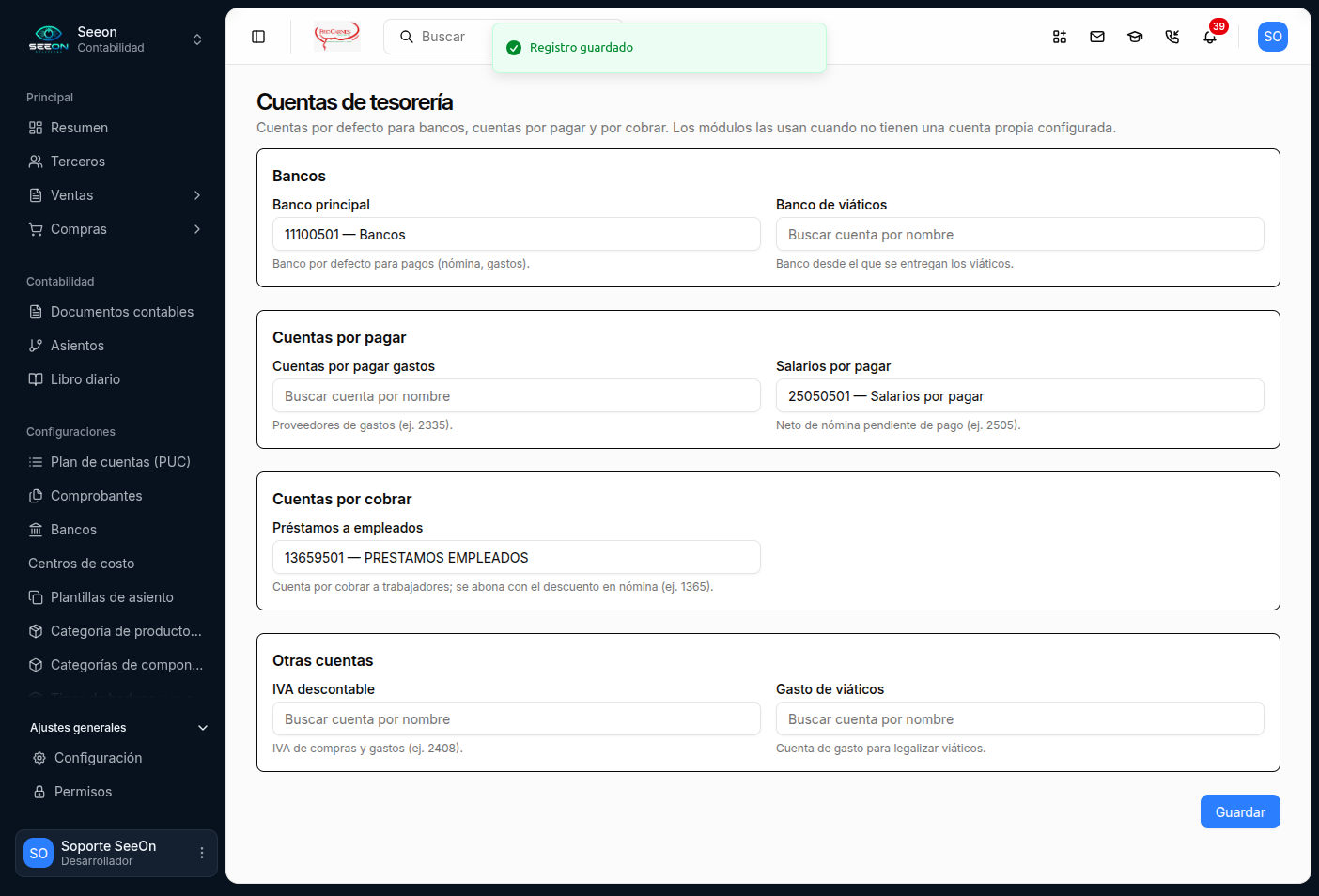Open Categoría de producto item
The width and height of the screenshot is (1319, 896).
116,631
